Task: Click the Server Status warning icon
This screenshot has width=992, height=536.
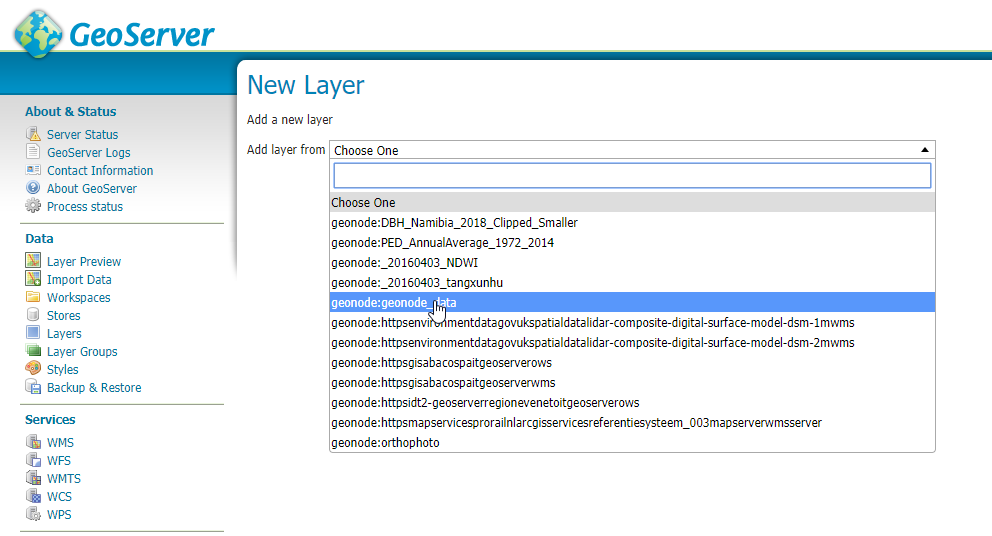Action: click(x=33, y=134)
